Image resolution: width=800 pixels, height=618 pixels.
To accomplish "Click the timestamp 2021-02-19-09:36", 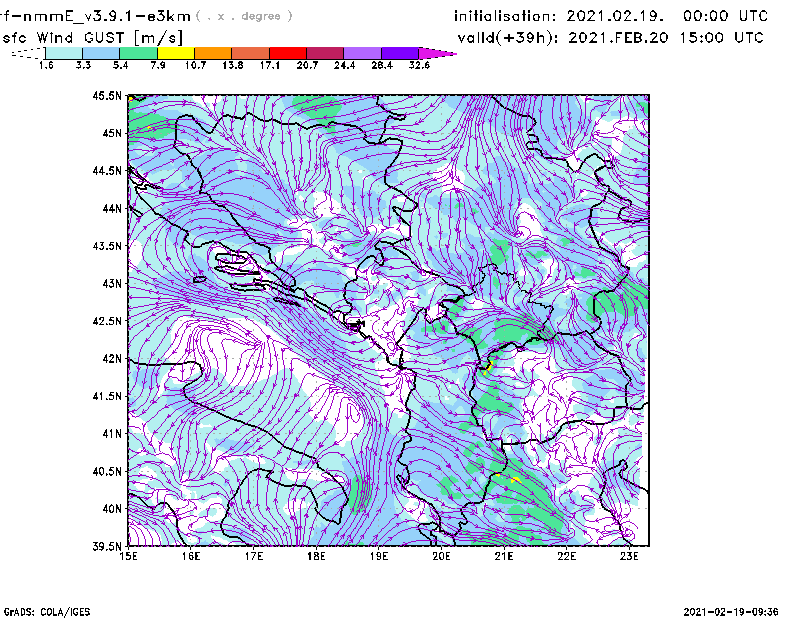I will (731, 612).
